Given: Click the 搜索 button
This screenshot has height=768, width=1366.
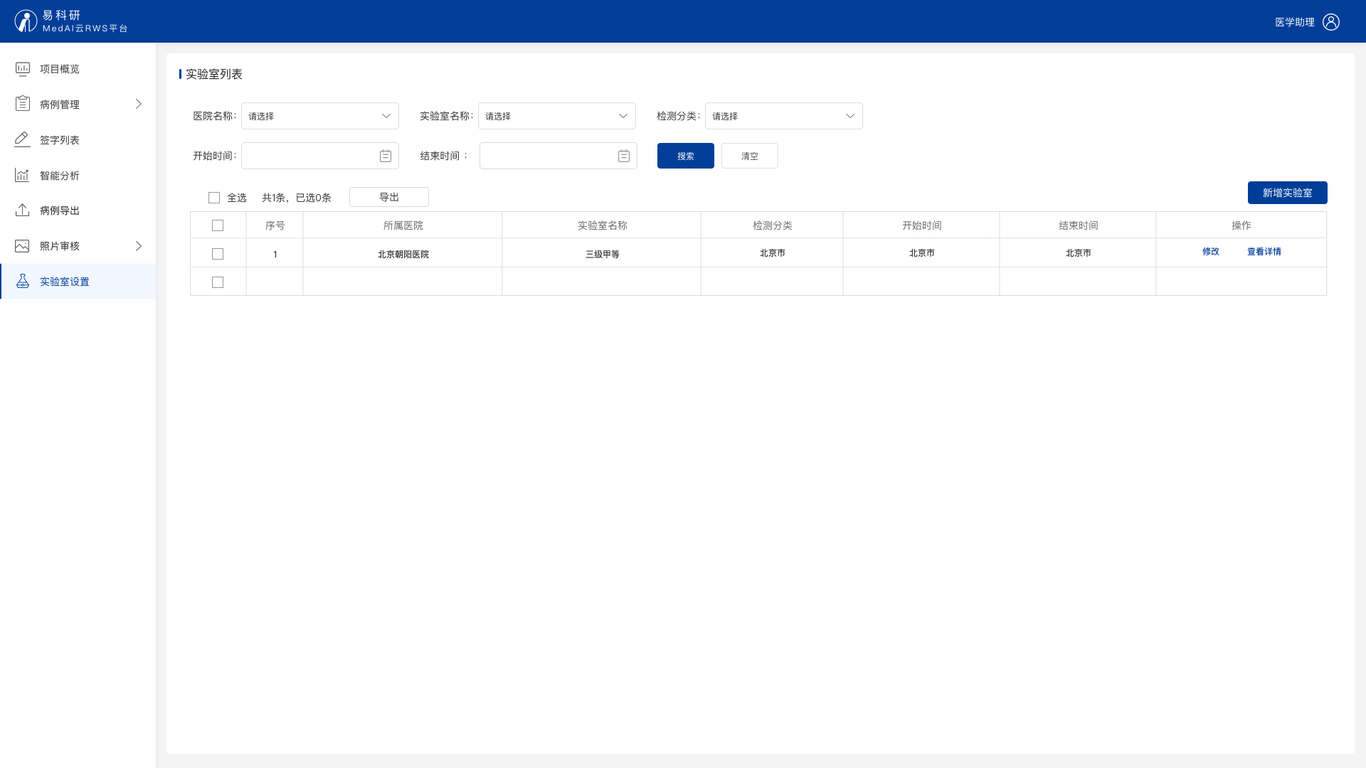Looking at the screenshot, I should [686, 156].
